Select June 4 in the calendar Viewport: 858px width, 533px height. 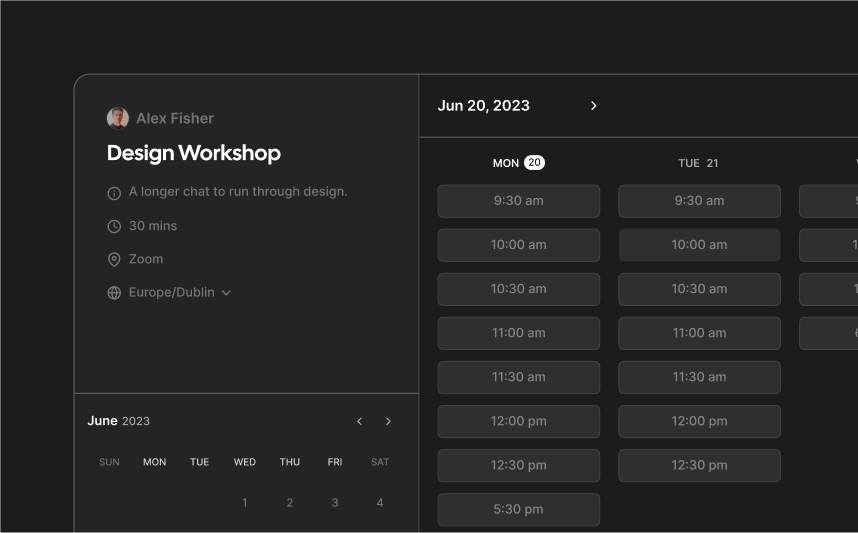coord(380,503)
